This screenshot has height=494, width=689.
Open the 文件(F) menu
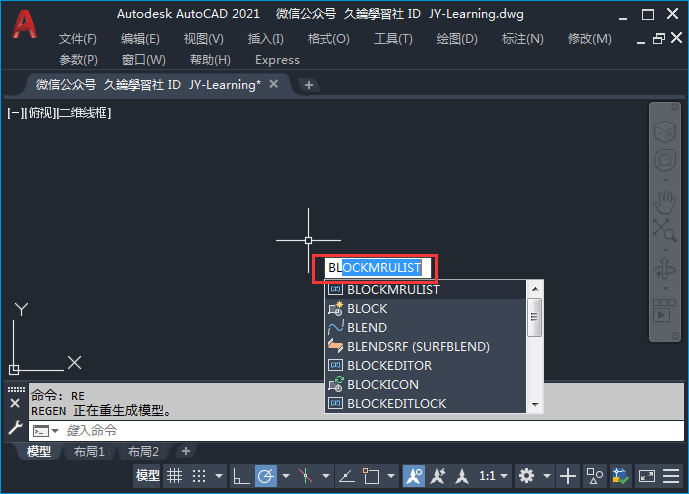(78, 39)
